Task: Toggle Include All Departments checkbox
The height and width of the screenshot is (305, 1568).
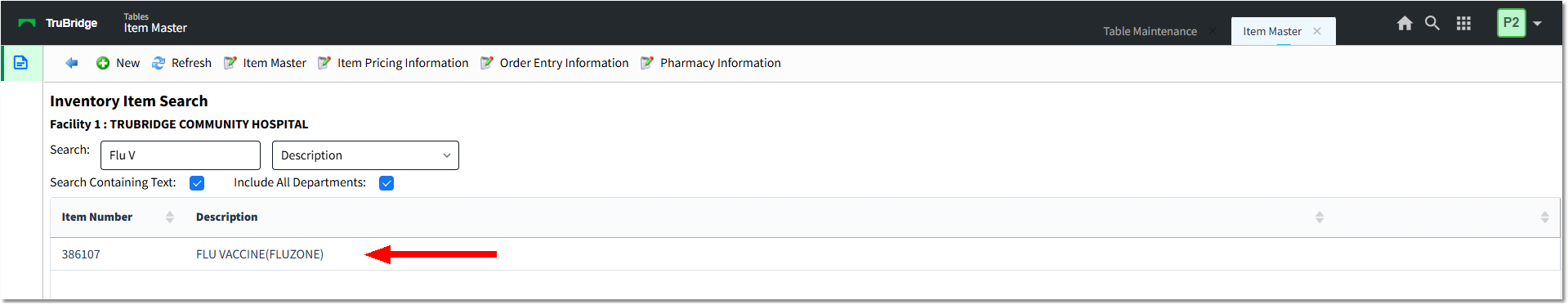Action: click(x=386, y=183)
